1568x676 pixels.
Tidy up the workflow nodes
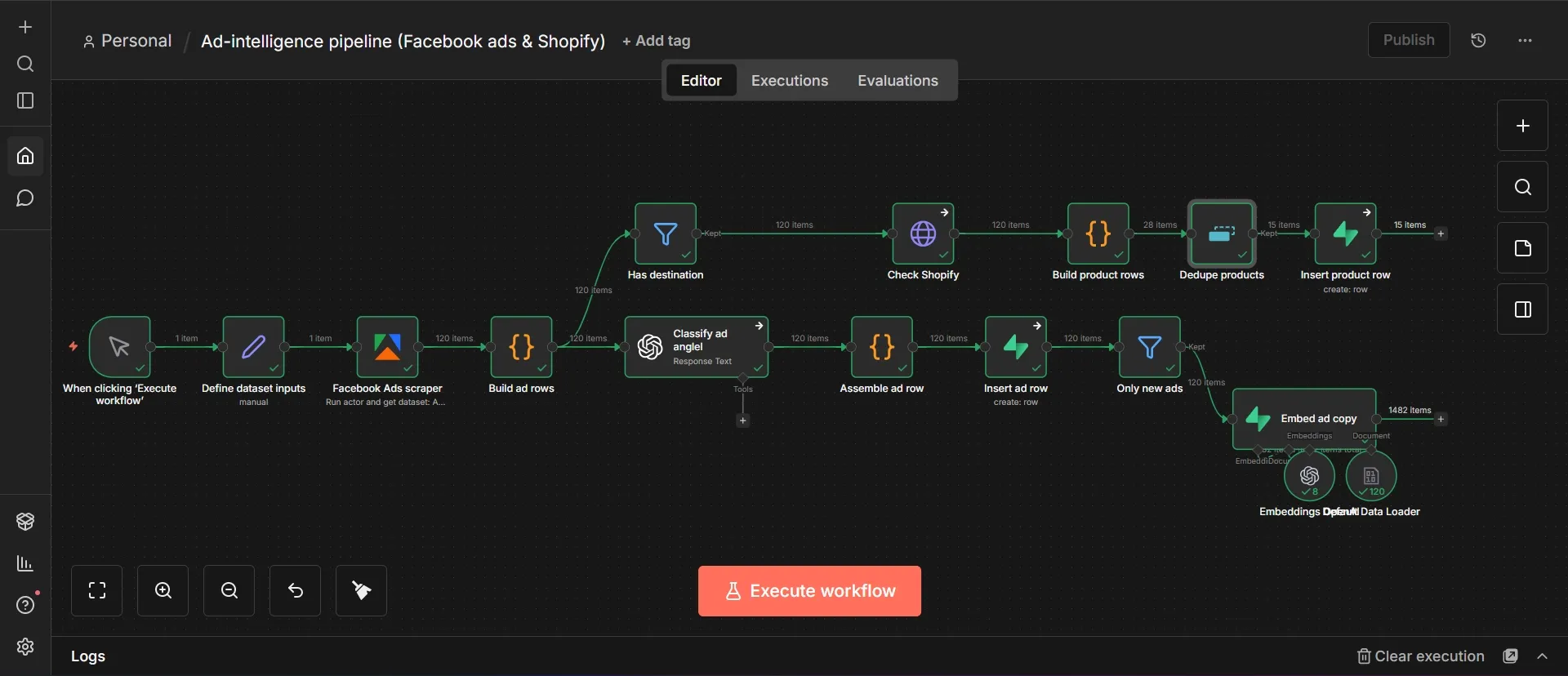point(361,590)
